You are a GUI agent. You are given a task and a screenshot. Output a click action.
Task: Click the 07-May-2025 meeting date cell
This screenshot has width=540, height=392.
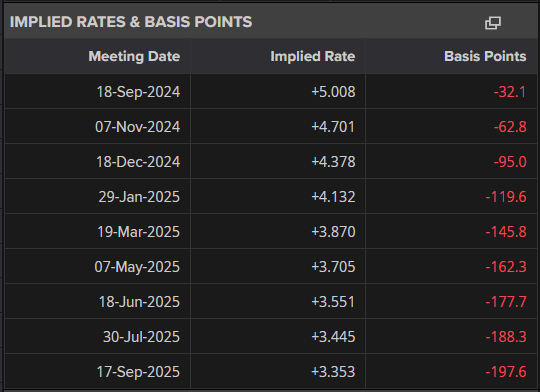point(137,267)
